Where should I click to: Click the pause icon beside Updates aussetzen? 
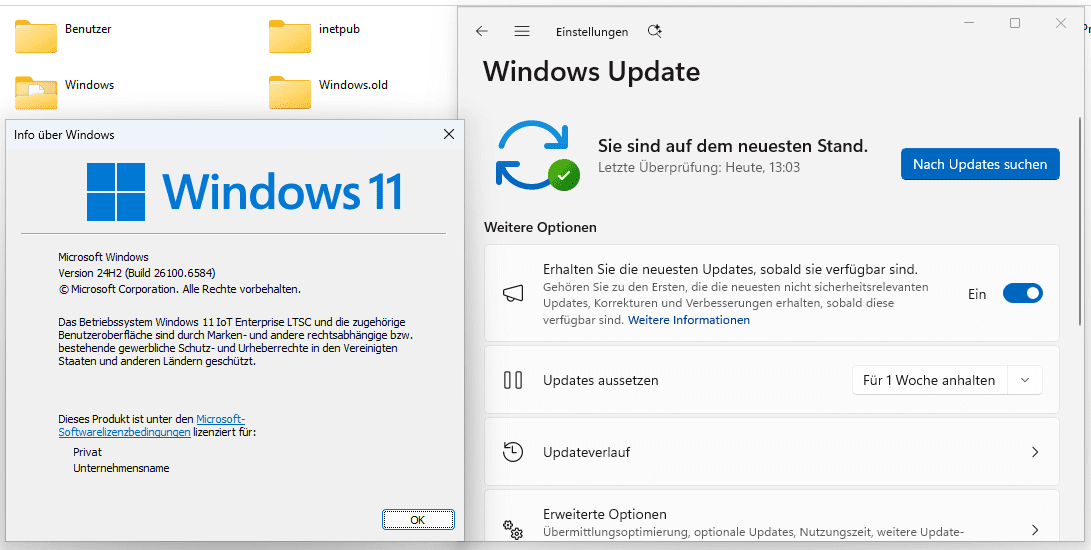point(513,380)
